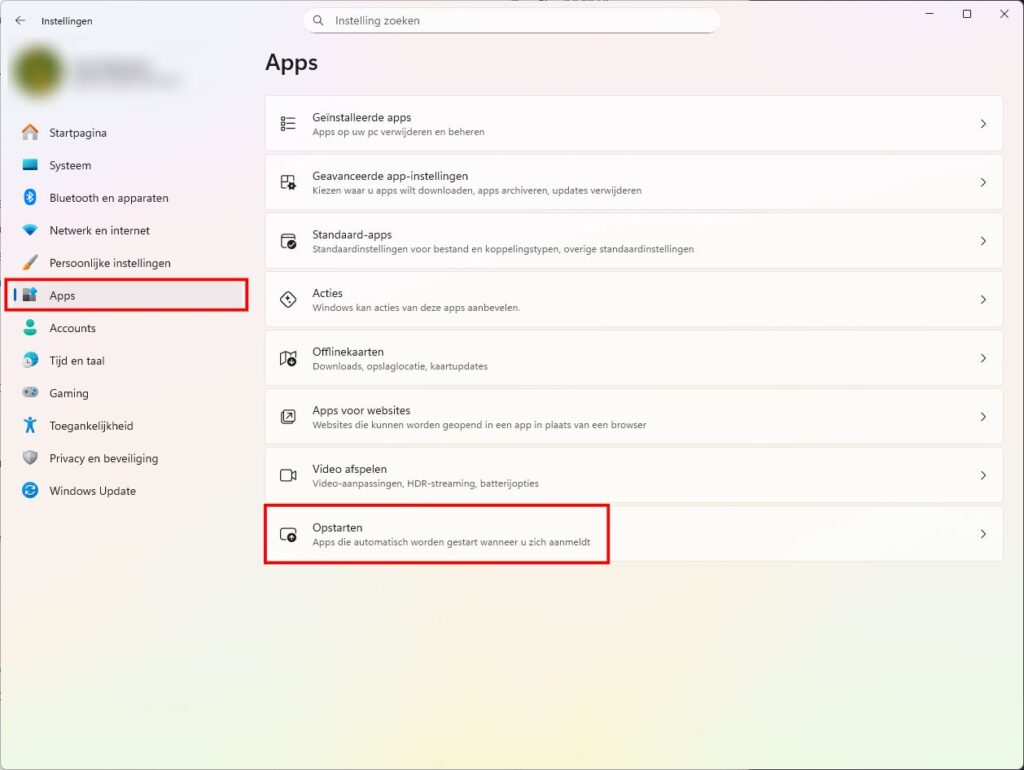Screen dimensions: 1024x770
Task: Expand the Opstarten row via its chevron
Action: click(982, 534)
